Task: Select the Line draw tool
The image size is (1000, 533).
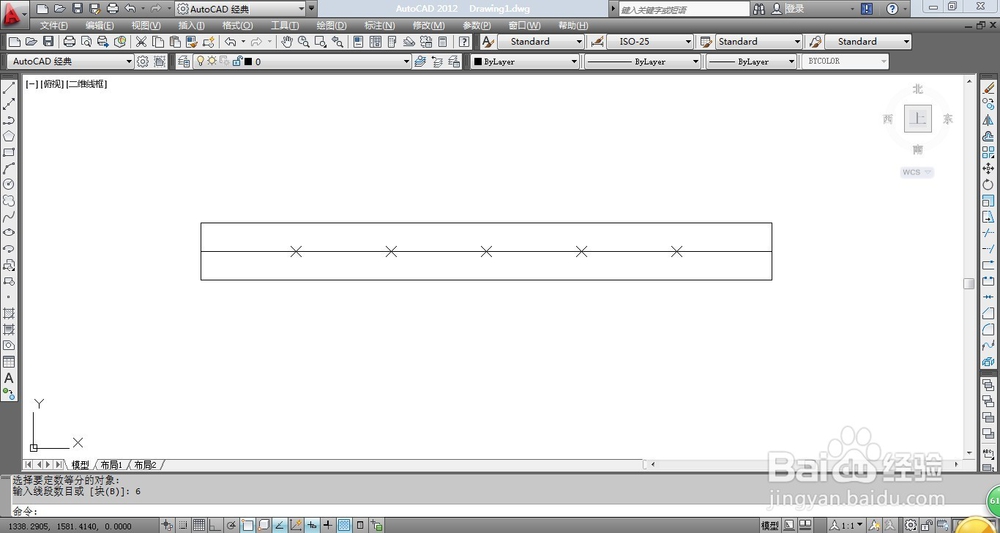Action: tap(9, 88)
